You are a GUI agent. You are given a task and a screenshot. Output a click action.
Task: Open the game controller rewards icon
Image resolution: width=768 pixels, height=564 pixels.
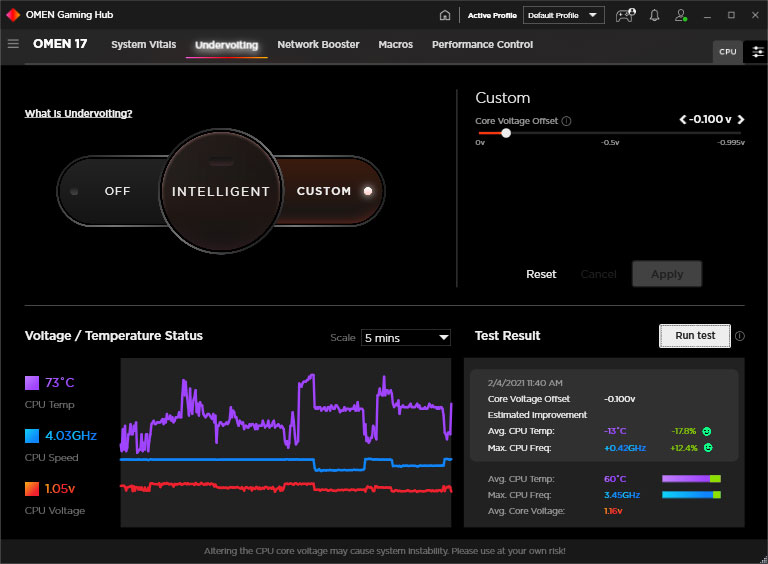tap(625, 15)
